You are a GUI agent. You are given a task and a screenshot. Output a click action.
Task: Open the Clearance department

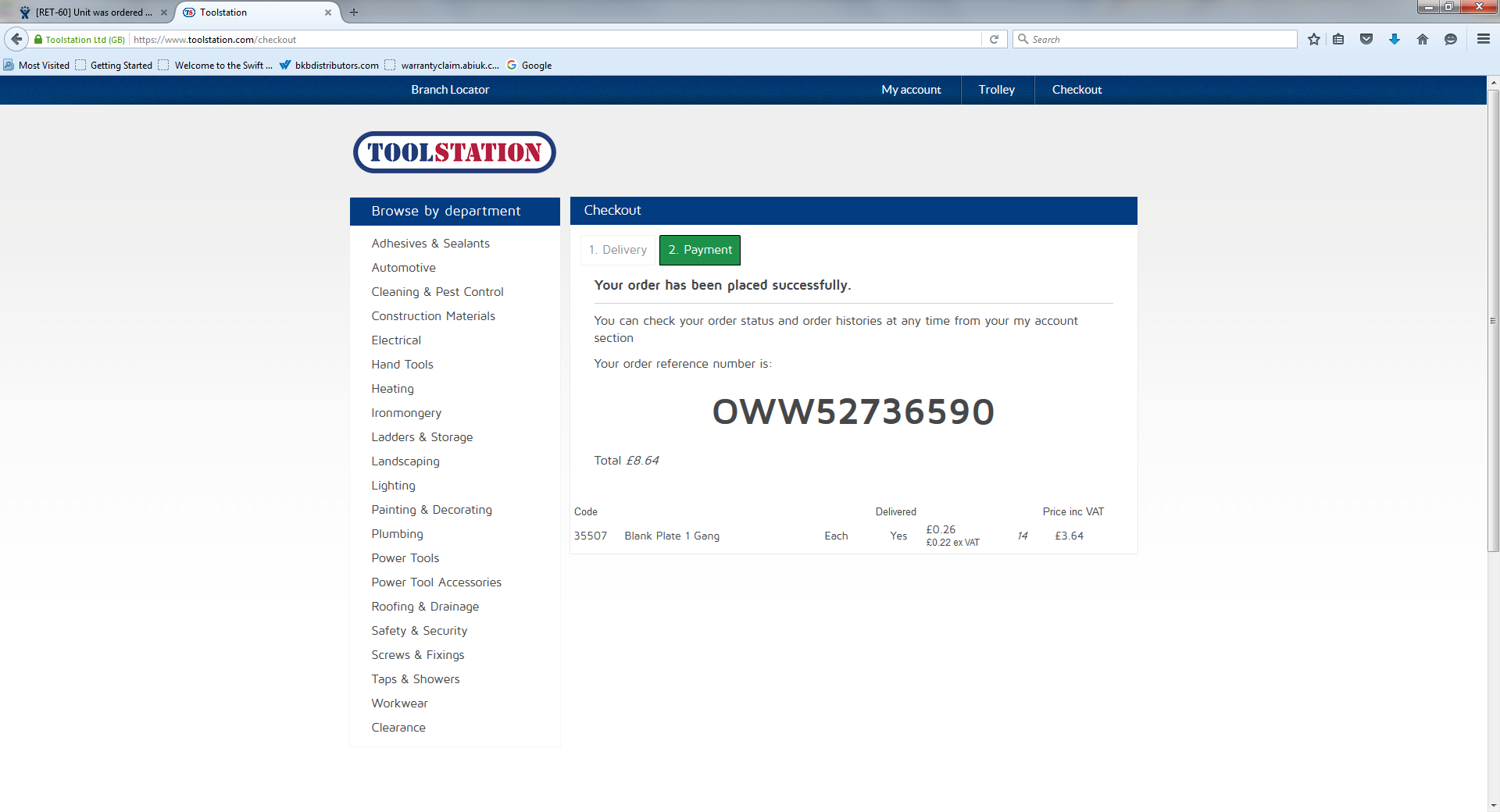[x=398, y=728]
